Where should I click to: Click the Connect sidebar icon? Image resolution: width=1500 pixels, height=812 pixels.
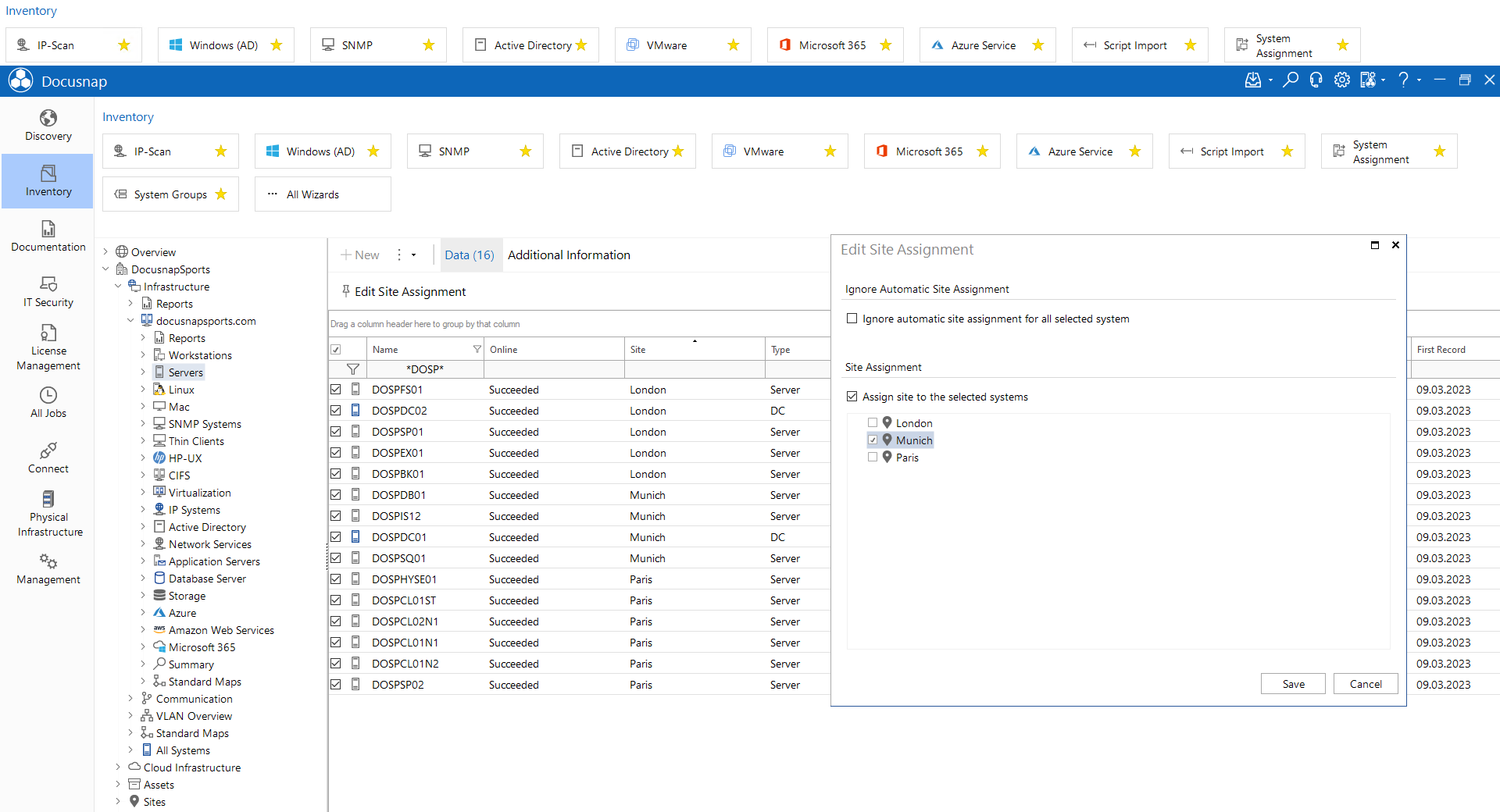tap(48, 458)
